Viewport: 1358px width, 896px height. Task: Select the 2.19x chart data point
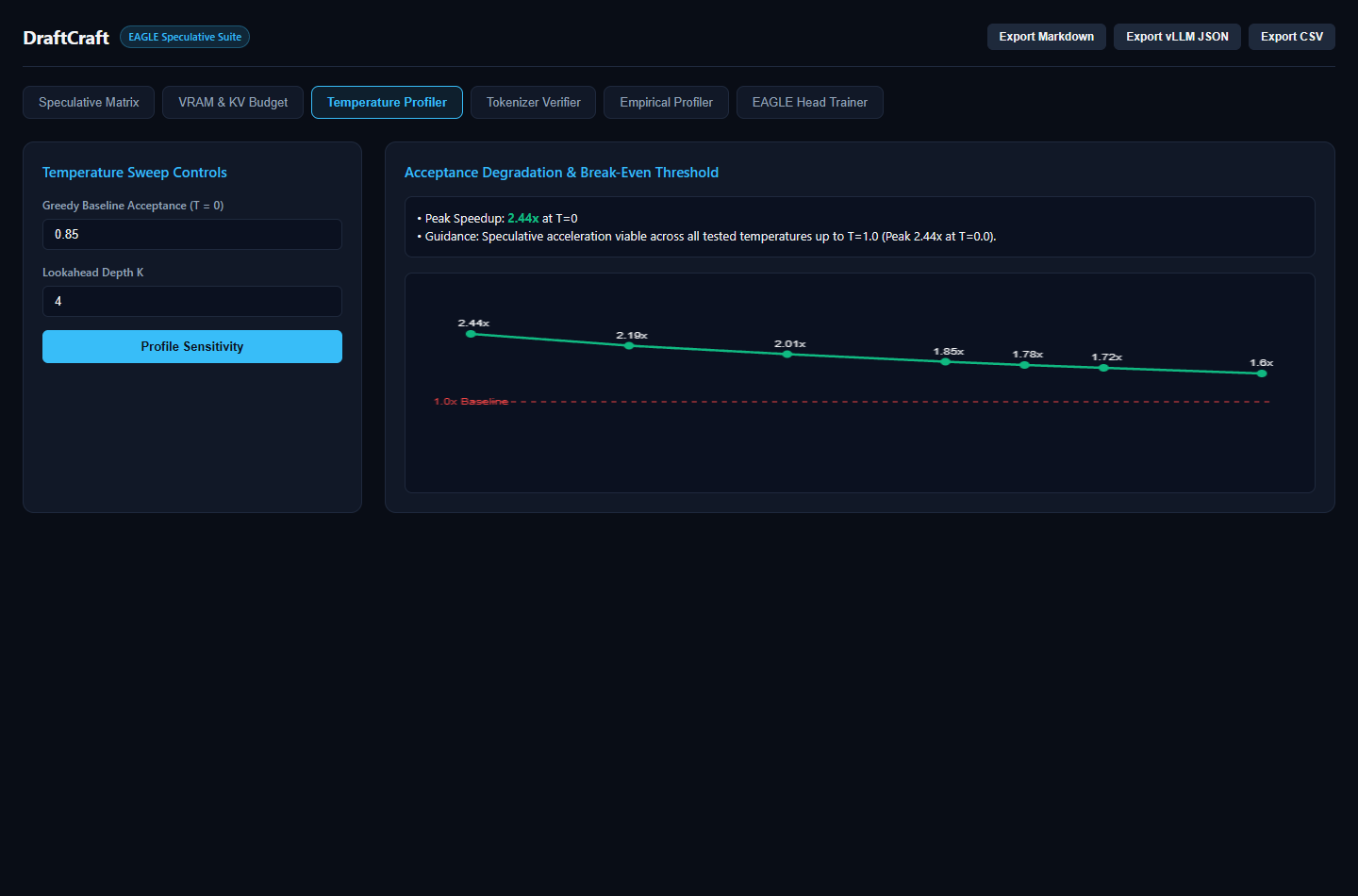(629, 346)
